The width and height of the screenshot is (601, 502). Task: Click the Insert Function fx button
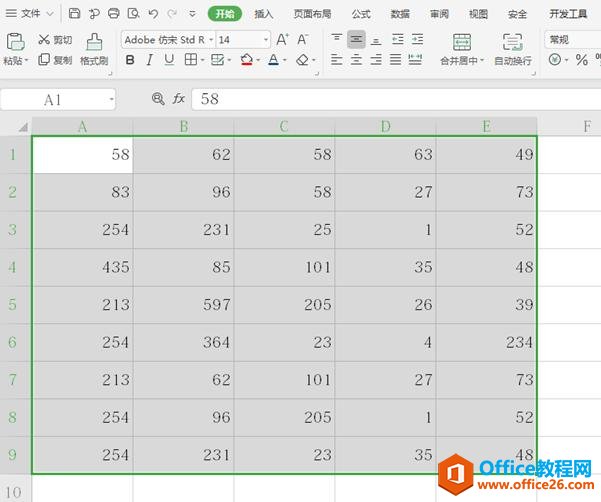[x=179, y=99]
